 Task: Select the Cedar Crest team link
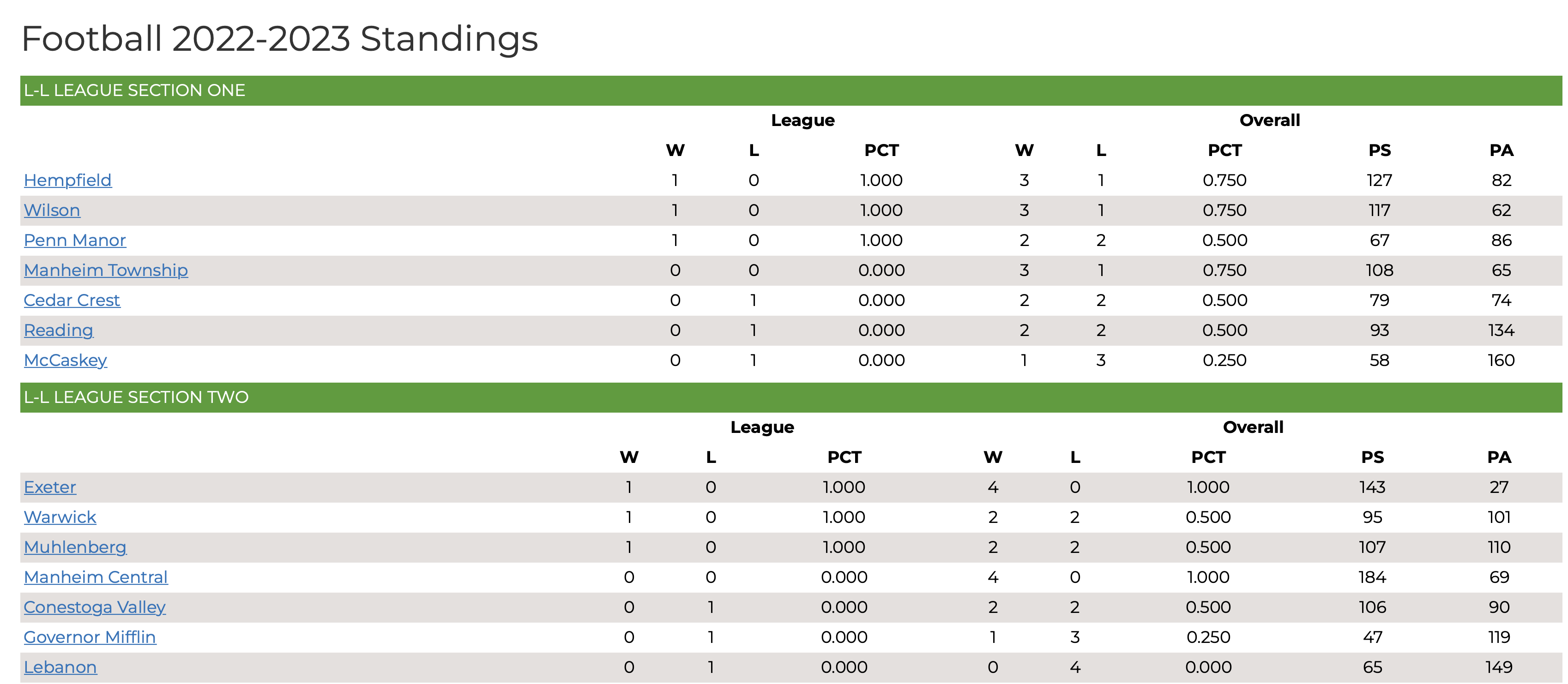(72, 300)
